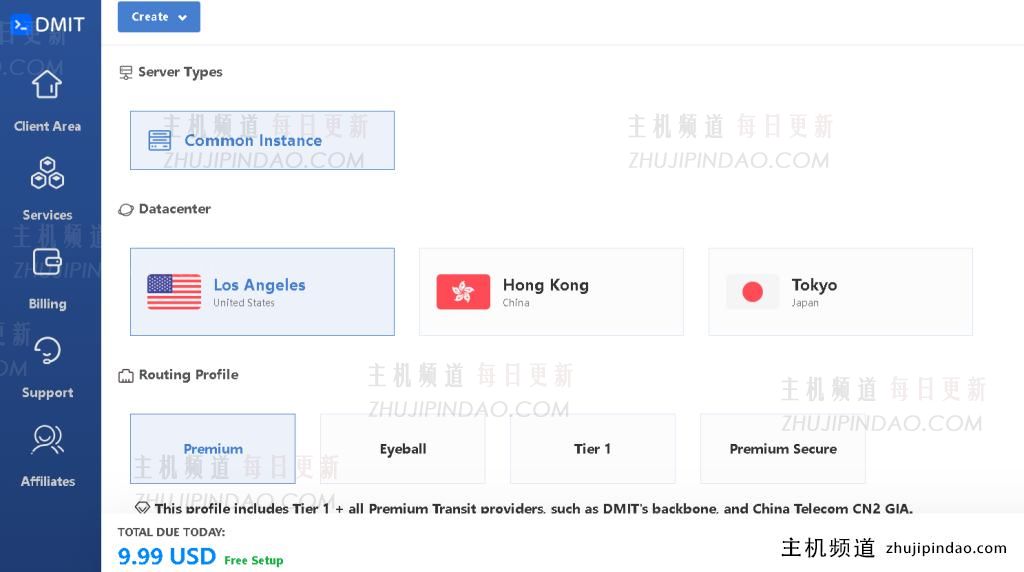The width and height of the screenshot is (1024, 572).
Task: Select Eyeball routing profile
Action: coord(403,449)
